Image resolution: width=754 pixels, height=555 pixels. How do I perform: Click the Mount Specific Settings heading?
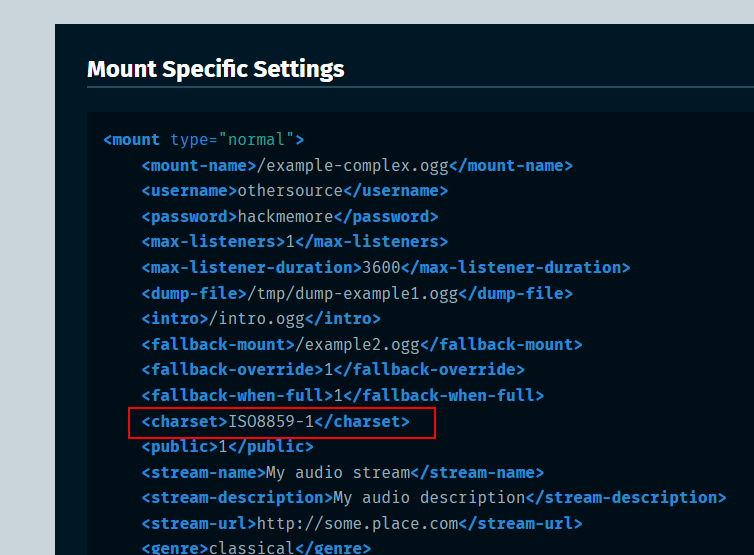click(215, 69)
